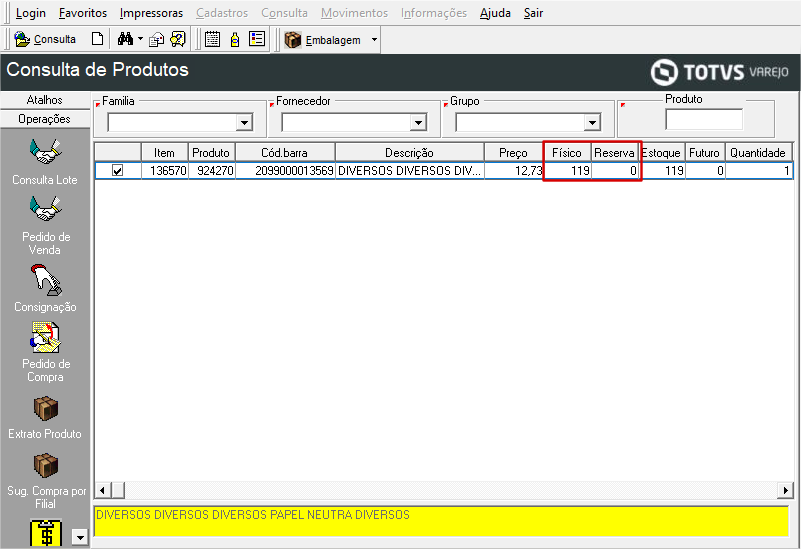
Task: Open the Pedido de Compra shortcut
Action: coord(45,352)
